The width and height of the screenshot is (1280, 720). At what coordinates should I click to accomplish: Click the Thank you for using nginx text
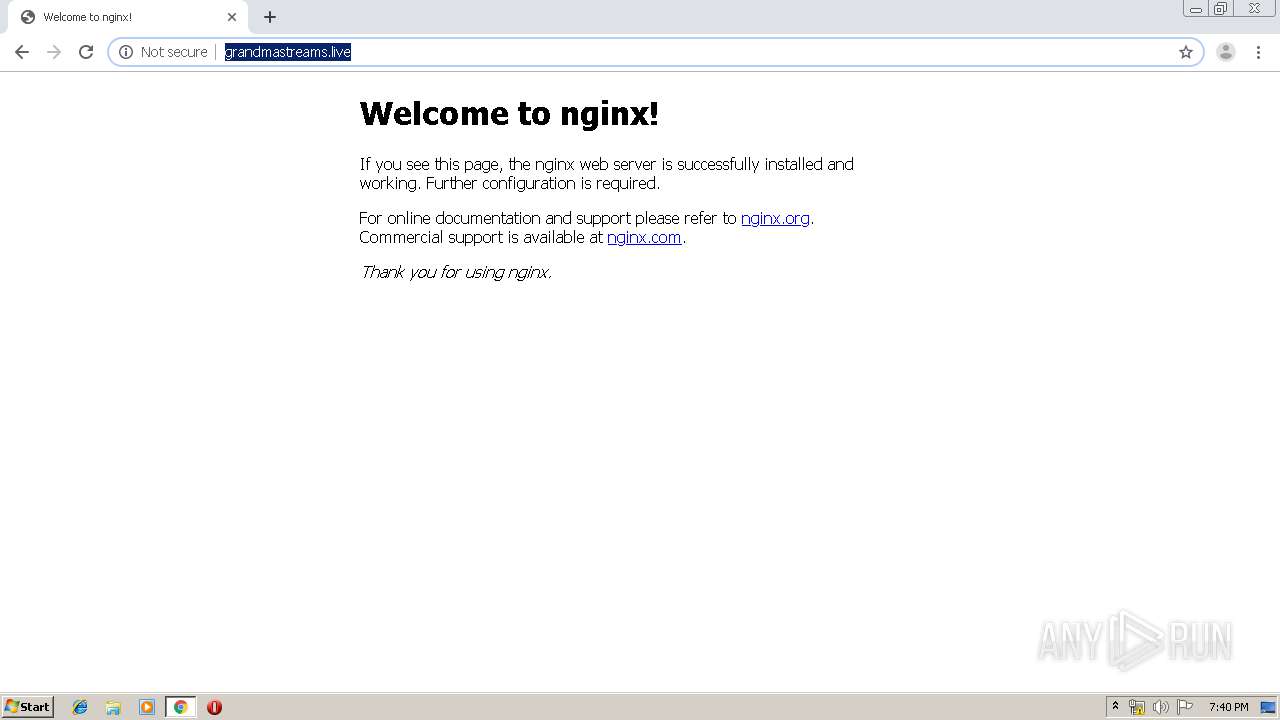[x=456, y=272]
